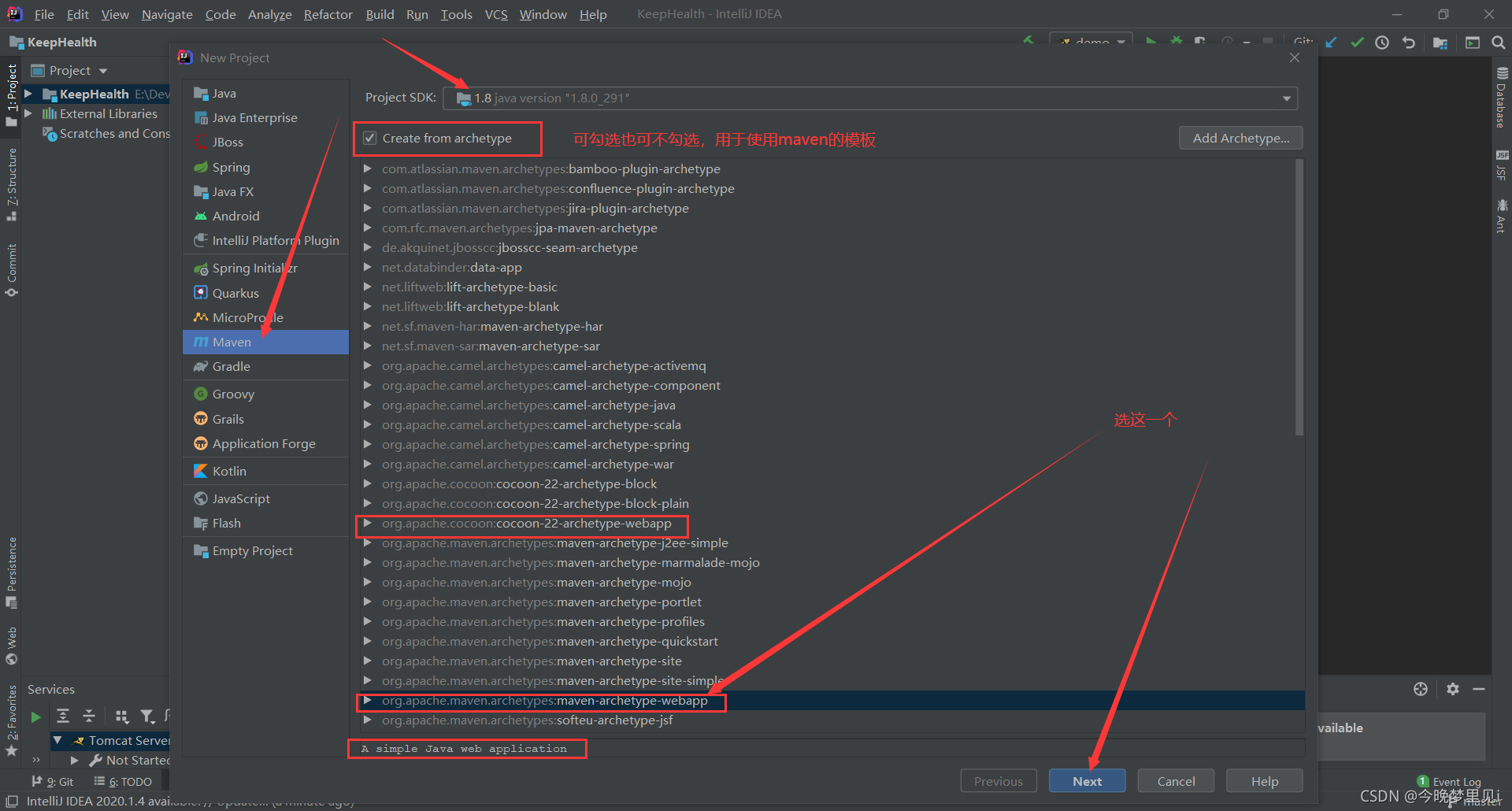
Task: Open the Build menu
Action: pyautogui.click(x=380, y=14)
